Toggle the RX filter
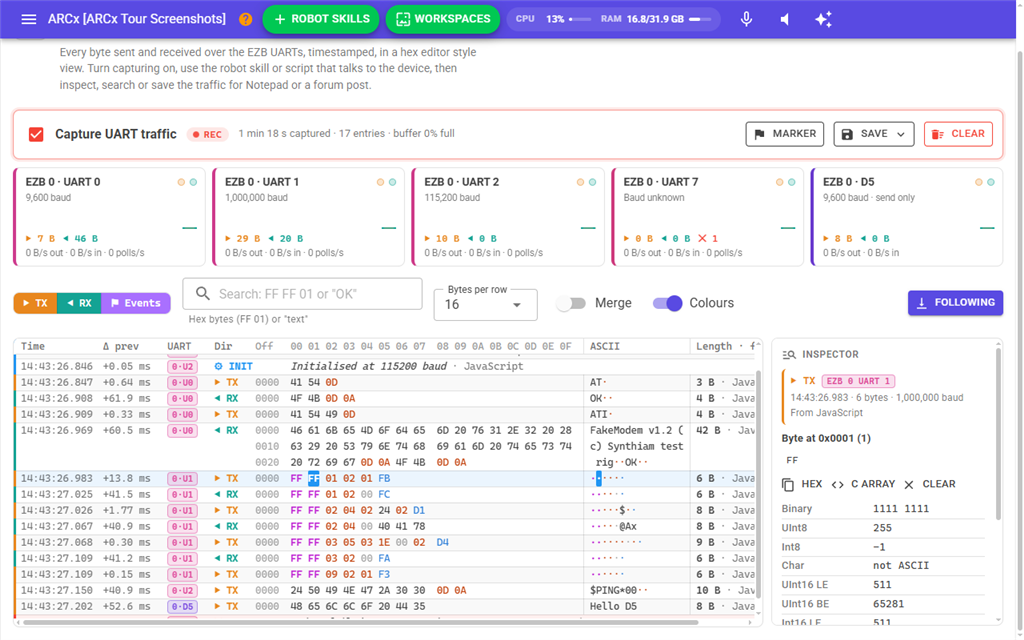 (x=79, y=303)
